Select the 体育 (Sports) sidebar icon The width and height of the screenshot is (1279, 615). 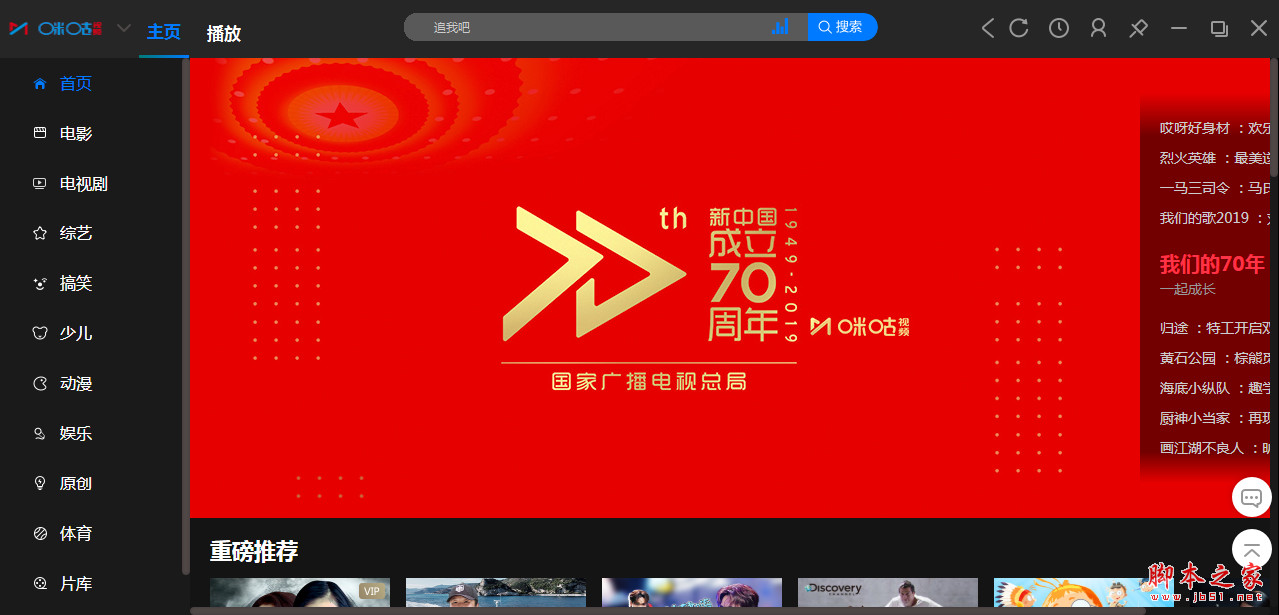(x=40, y=533)
